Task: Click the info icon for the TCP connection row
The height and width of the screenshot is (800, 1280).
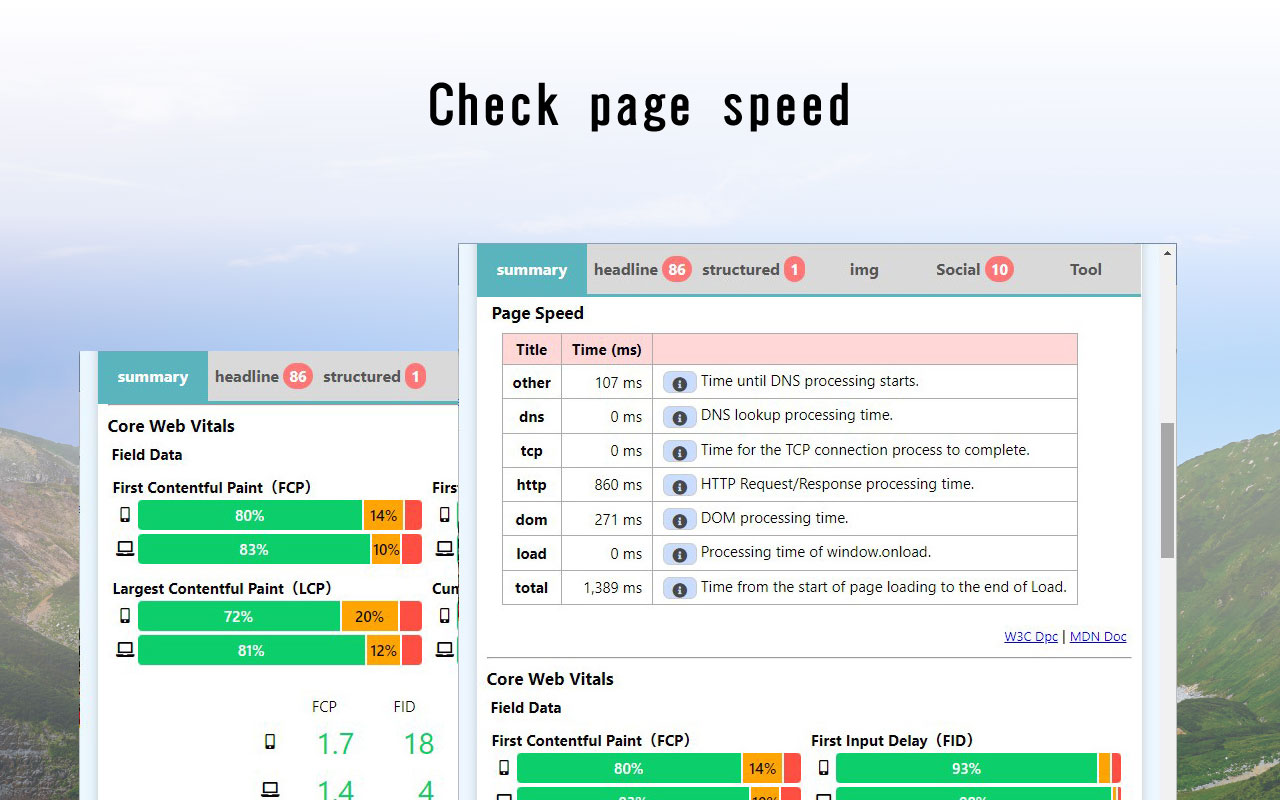Action: 679,451
